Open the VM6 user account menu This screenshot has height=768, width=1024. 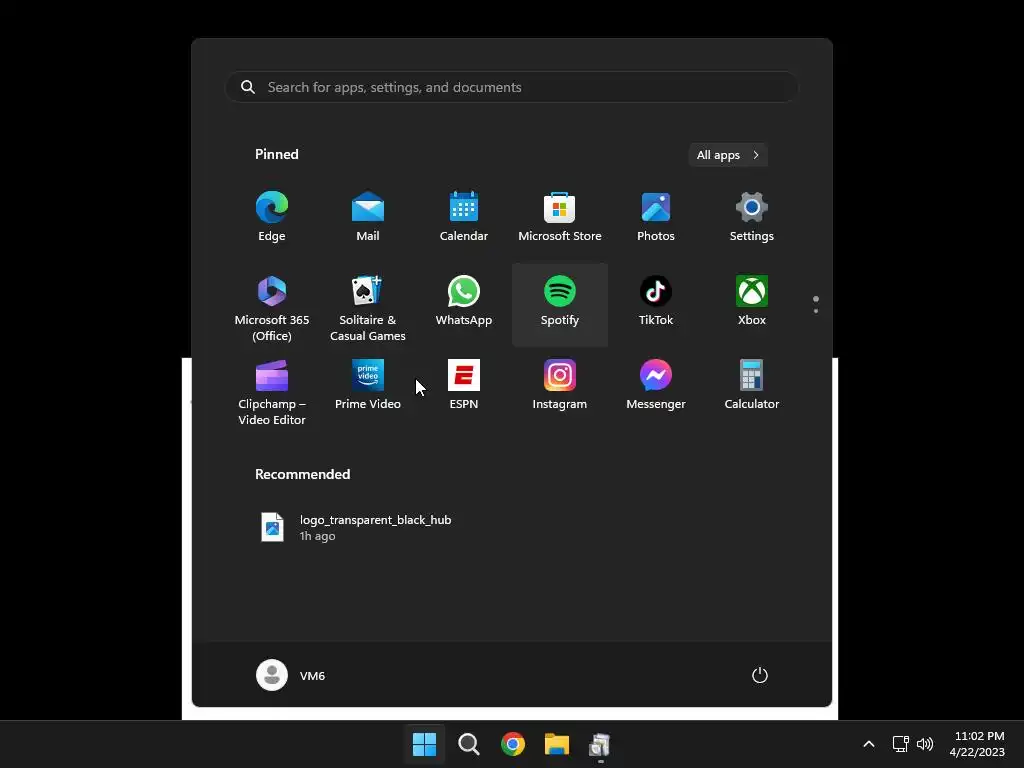(291, 675)
